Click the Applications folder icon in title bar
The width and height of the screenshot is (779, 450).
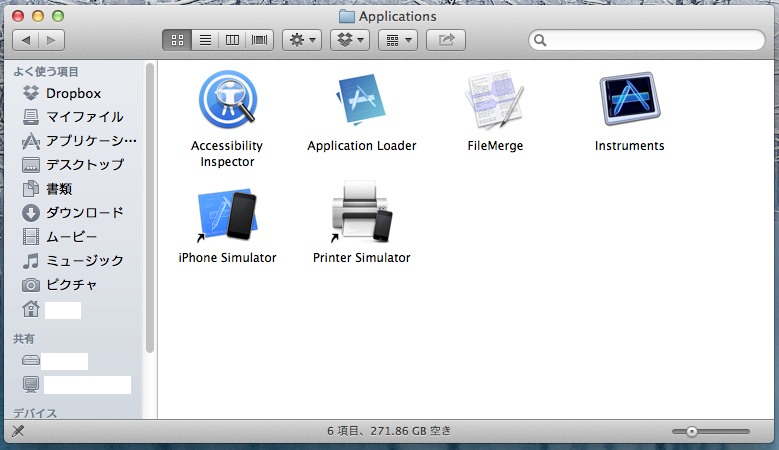click(347, 16)
